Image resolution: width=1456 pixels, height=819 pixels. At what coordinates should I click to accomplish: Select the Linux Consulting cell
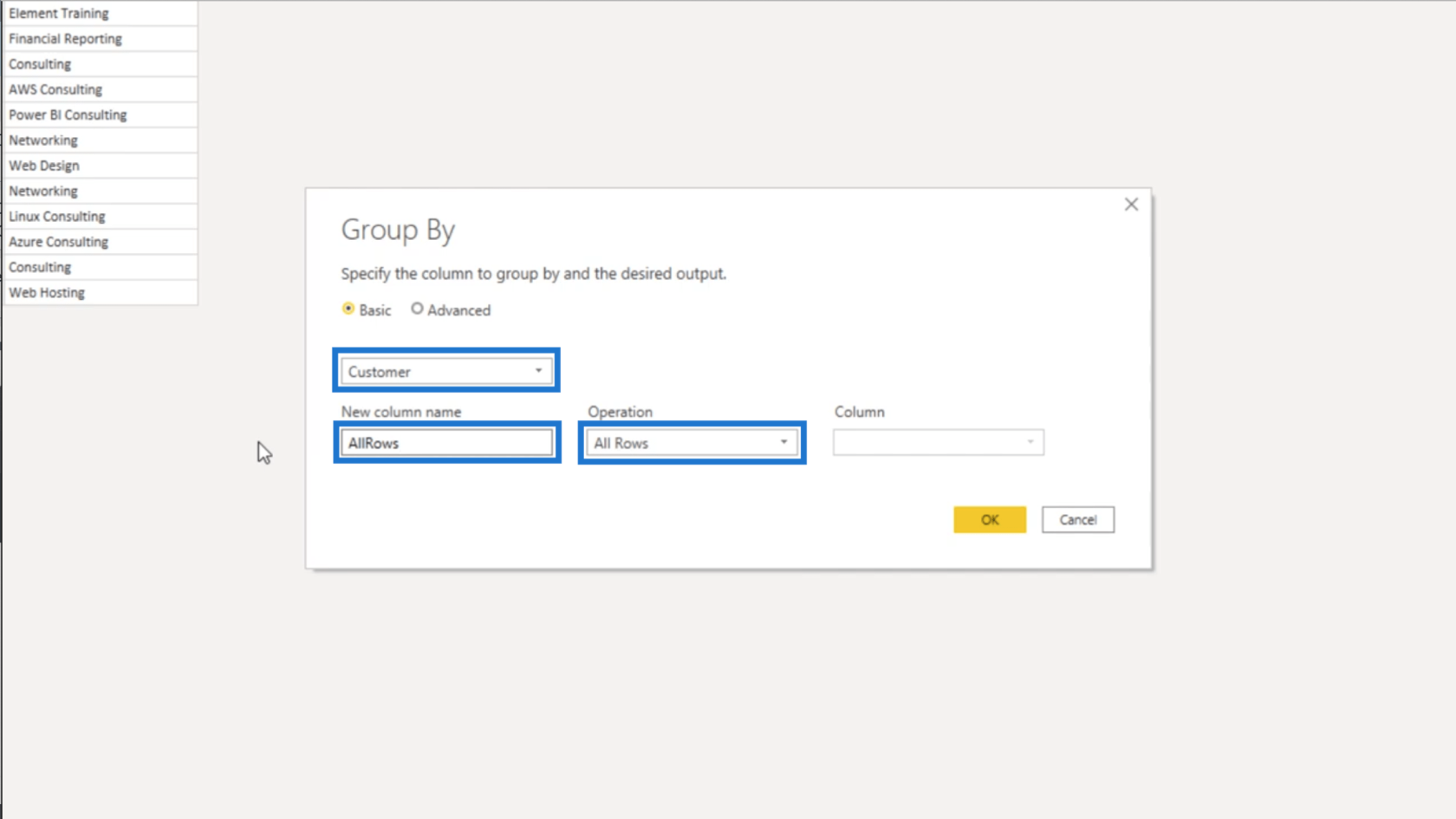click(100, 217)
